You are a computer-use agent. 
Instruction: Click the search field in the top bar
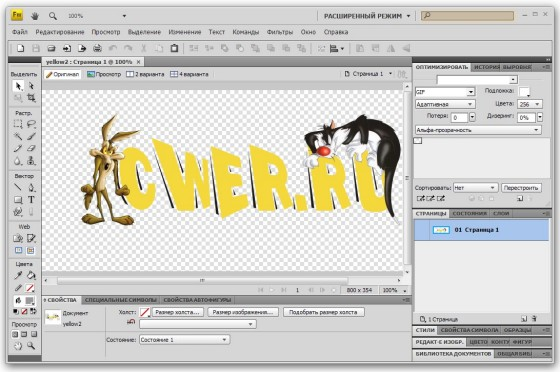coord(467,15)
